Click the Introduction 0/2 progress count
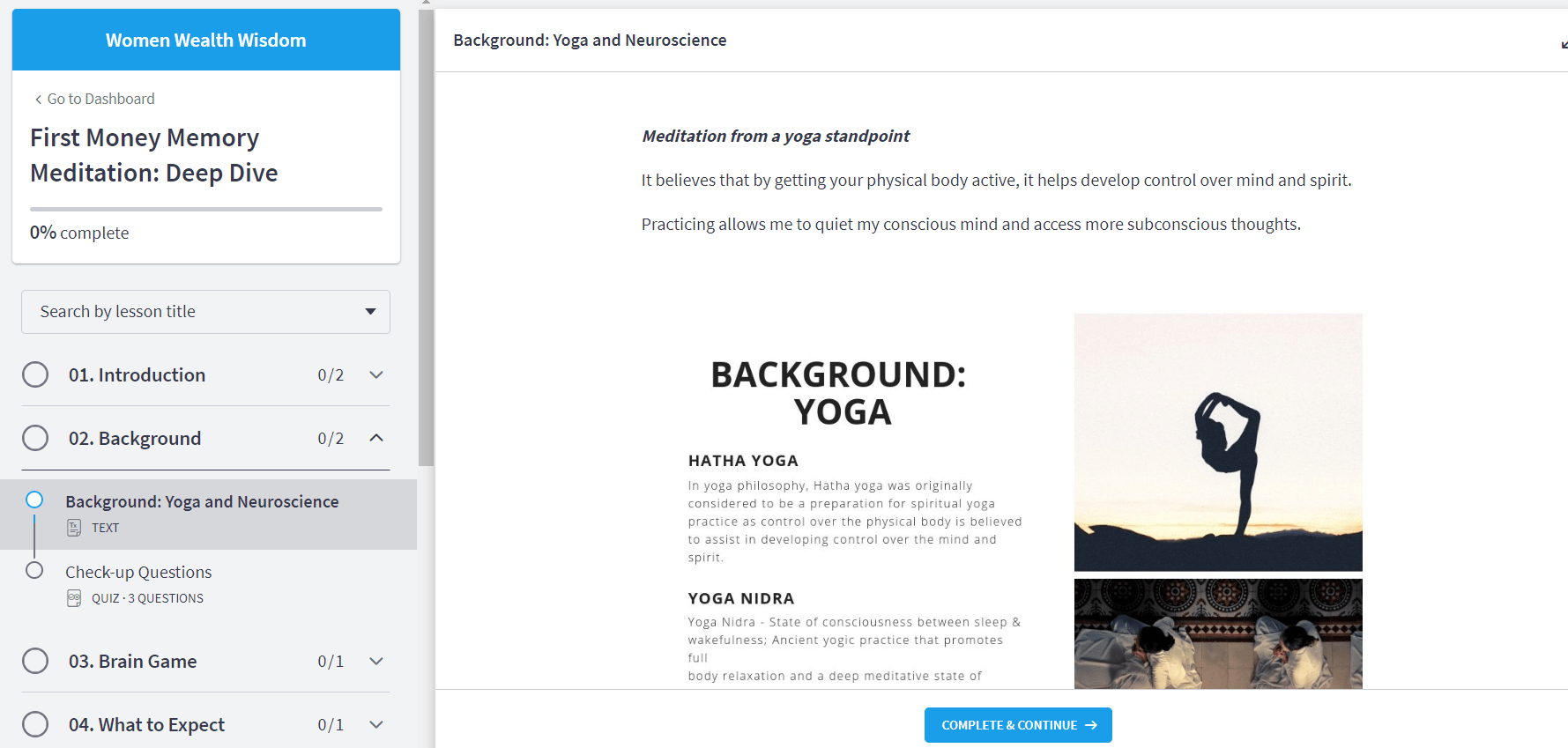Screen dimensions: 1568x748 pyautogui.click(x=331, y=375)
